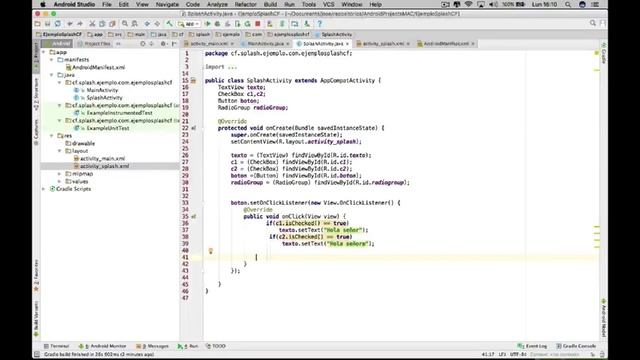This screenshot has height=360, width=640.
Task: Open the Gradle Console panel
Action: coord(576,346)
